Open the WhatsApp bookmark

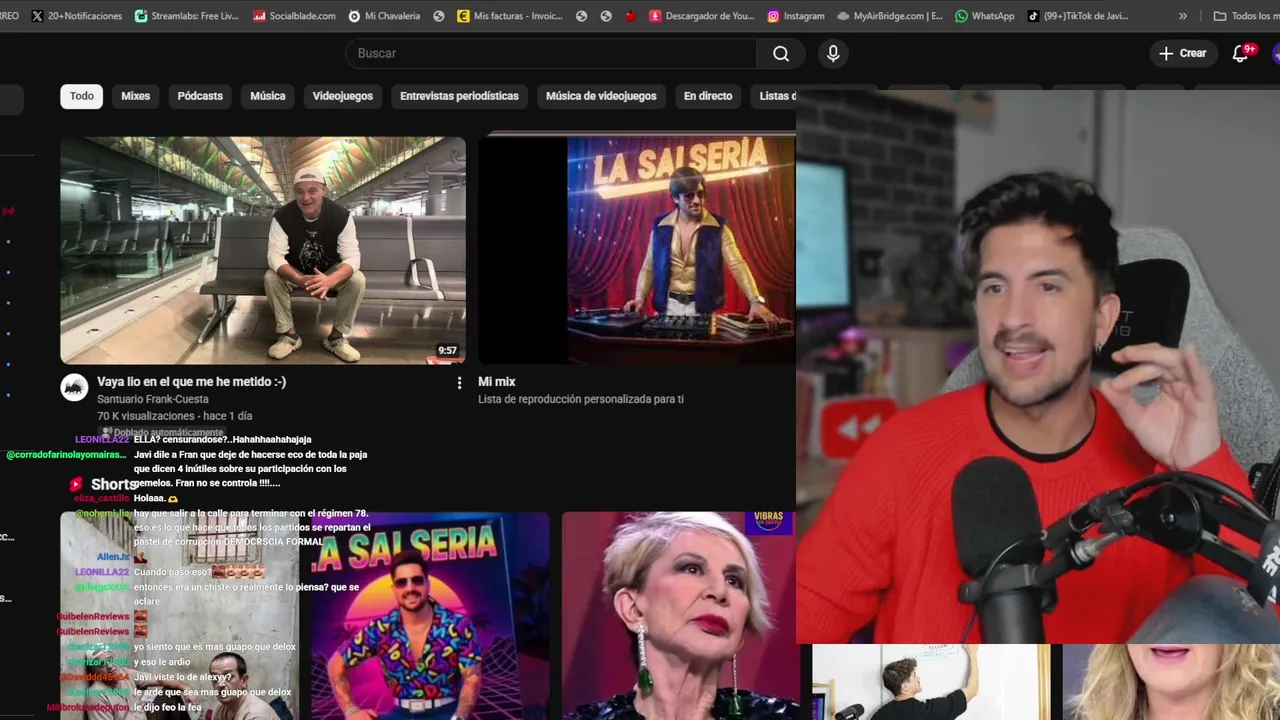(984, 16)
